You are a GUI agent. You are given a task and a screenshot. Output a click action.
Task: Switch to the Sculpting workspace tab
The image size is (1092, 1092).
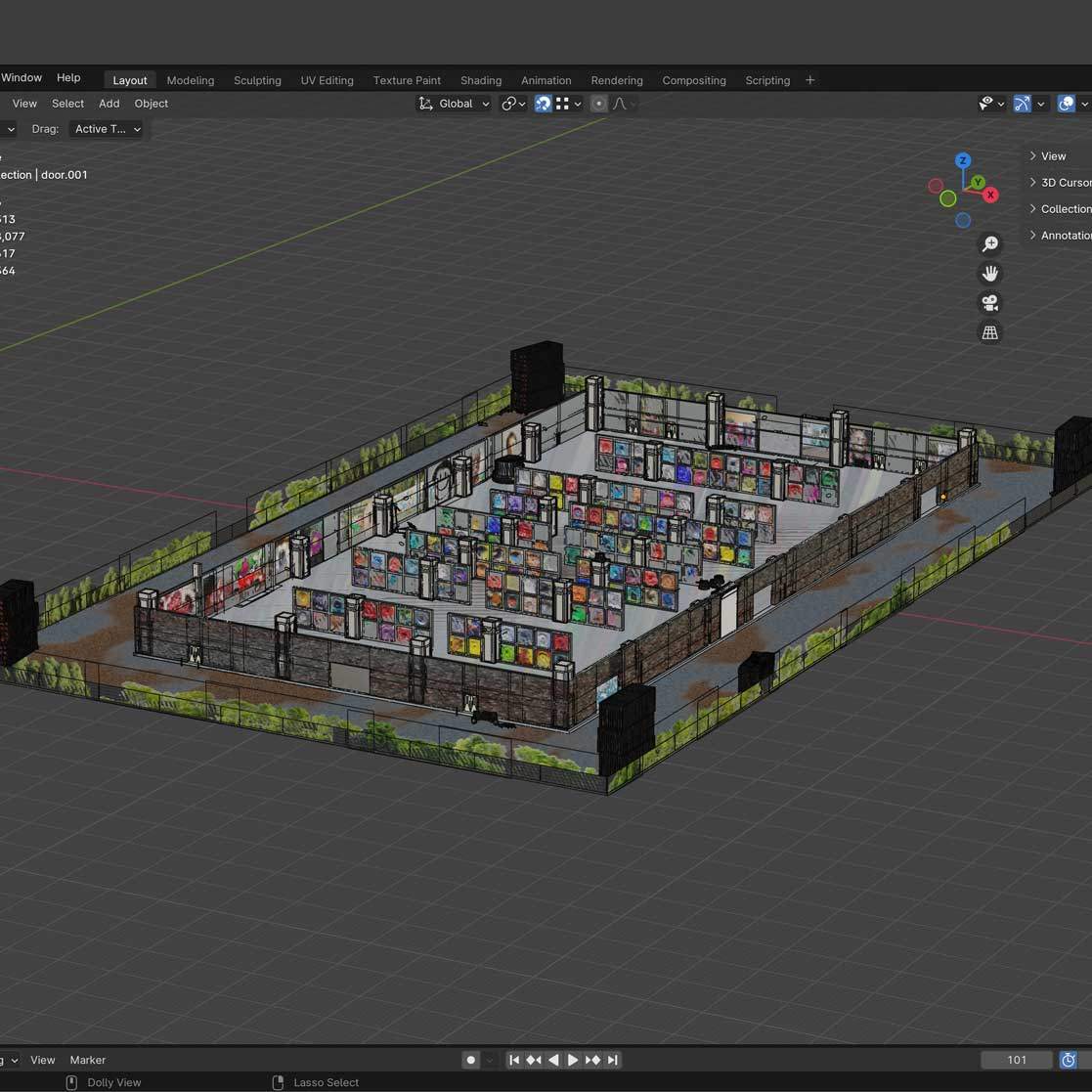point(257,80)
